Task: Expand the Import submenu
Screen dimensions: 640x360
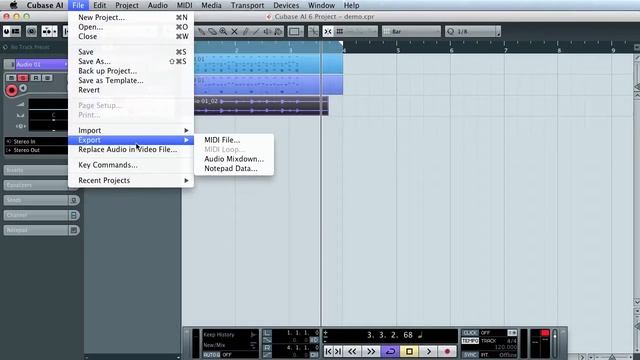Action: (x=131, y=130)
